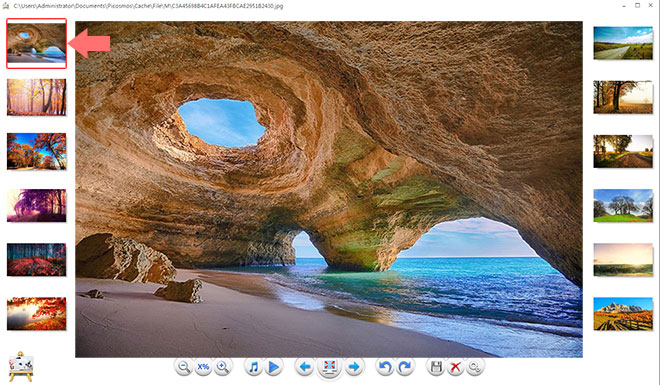The width and height of the screenshot is (660, 385).
Task: Select the bare trees on green hill thumbnail
Action: tap(623, 205)
